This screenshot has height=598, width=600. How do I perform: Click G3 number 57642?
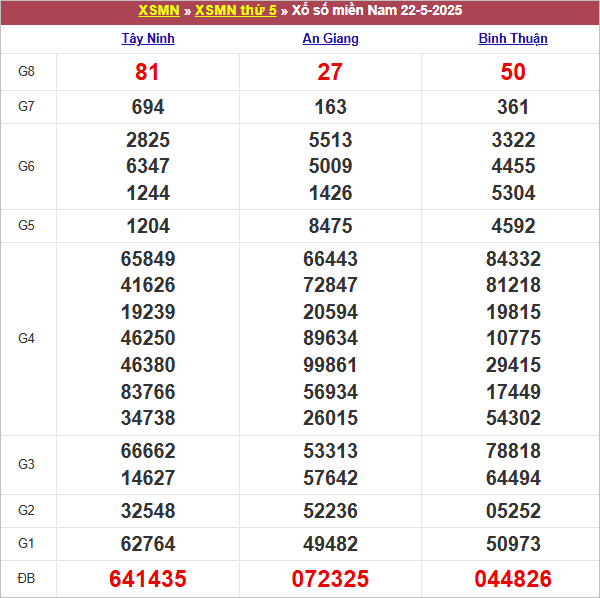(331, 478)
